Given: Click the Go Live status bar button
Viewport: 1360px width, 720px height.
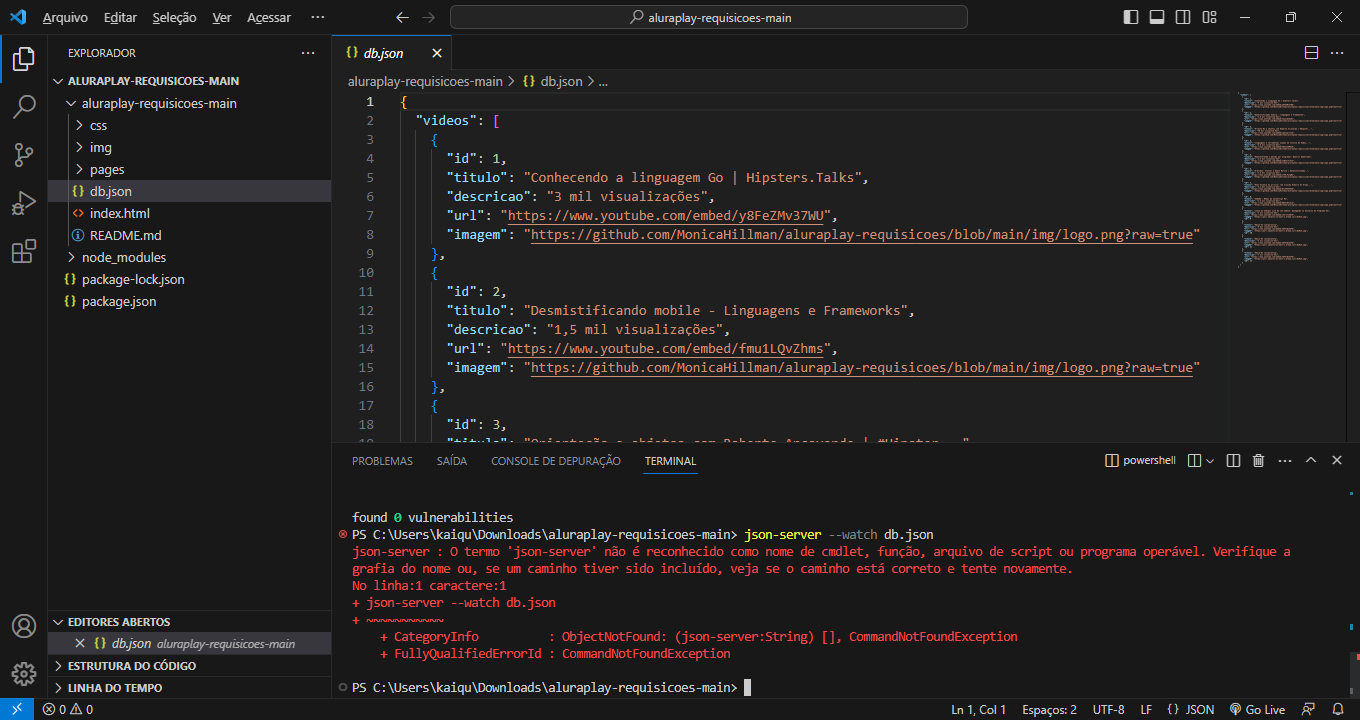Looking at the screenshot, I should pyautogui.click(x=1257, y=709).
